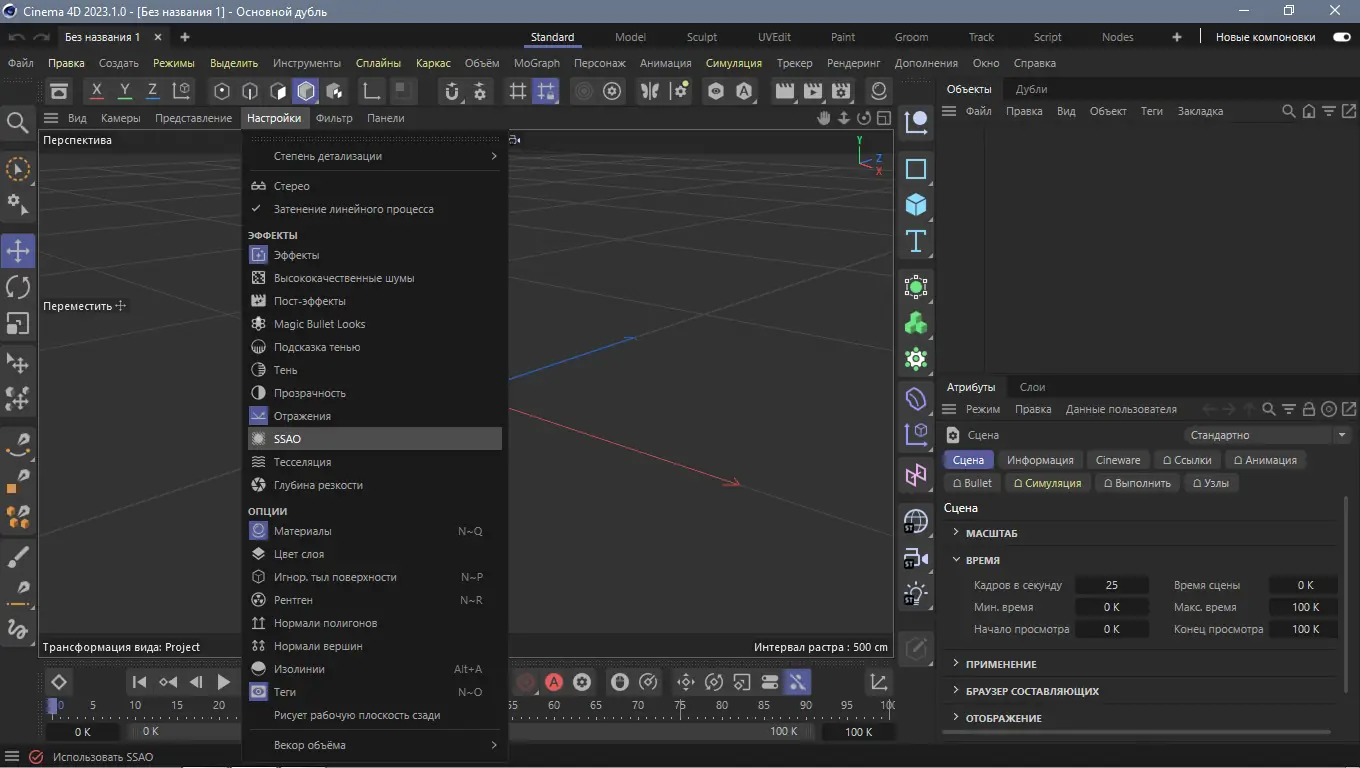
Task: Select the Cube primitive icon in right sidebar
Action: (915, 204)
